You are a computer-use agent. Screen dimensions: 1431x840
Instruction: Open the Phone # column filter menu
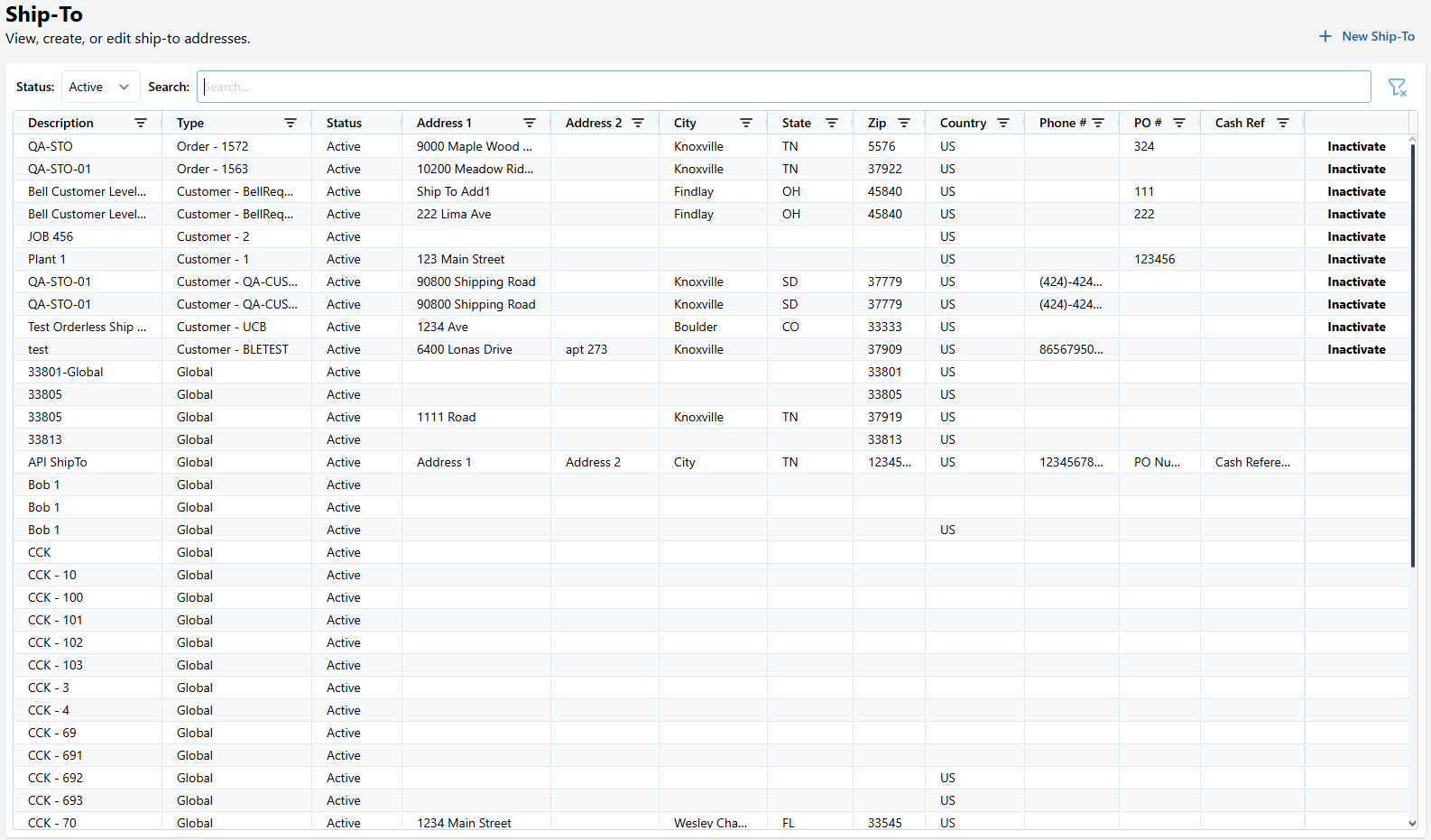1098,123
